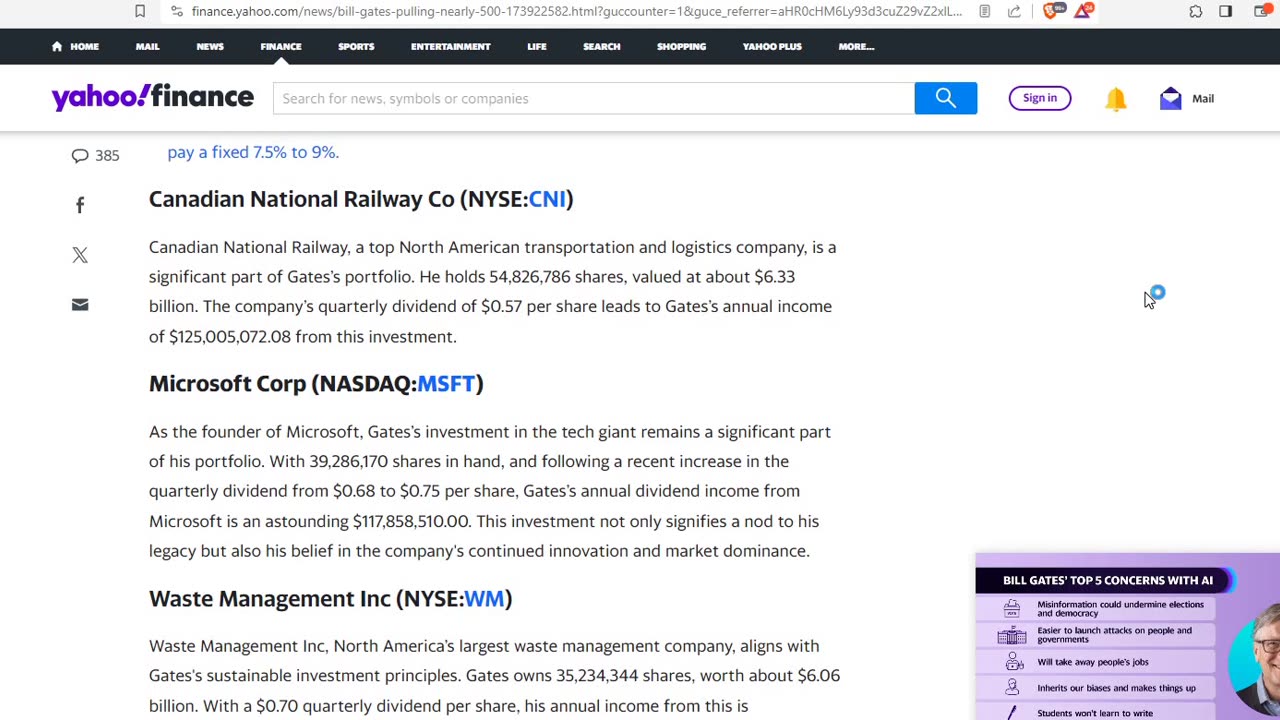Share article by email icon
This screenshot has height=720, width=1280.
[80, 305]
